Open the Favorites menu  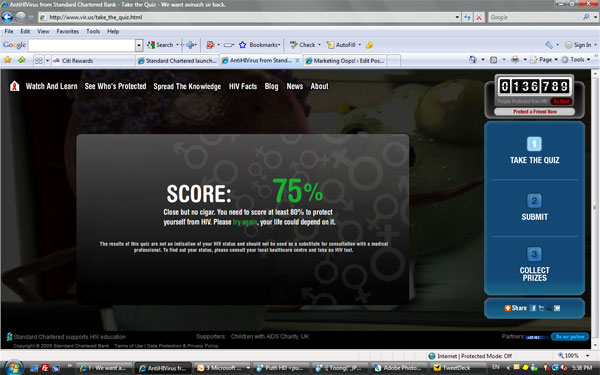point(68,31)
